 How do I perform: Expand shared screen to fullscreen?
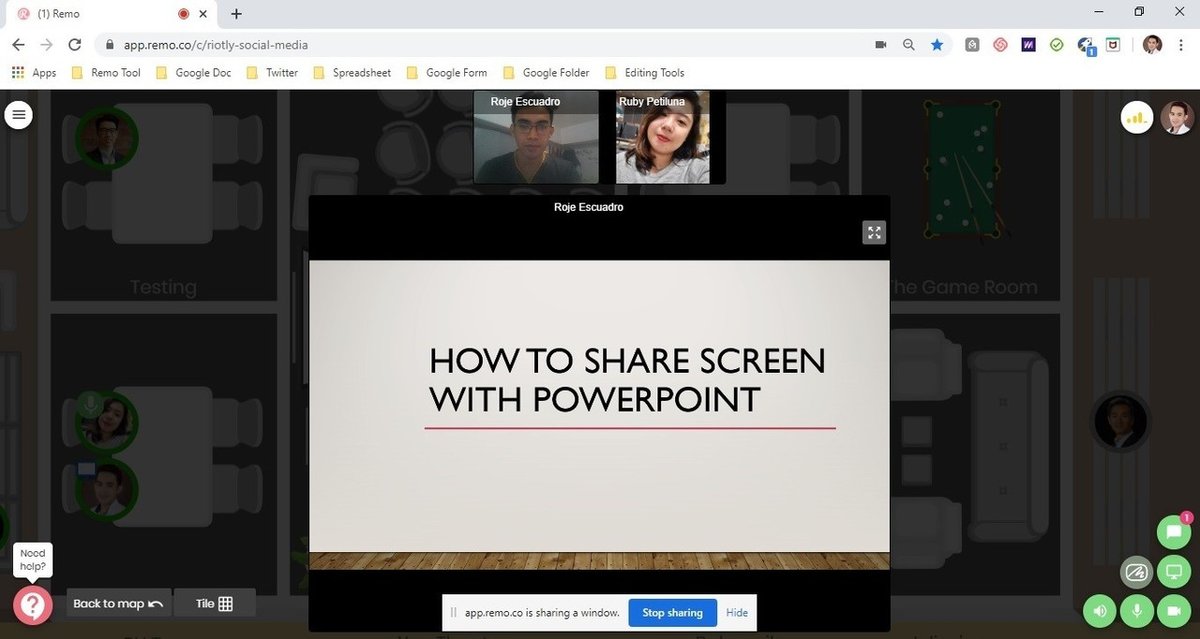point(874,232)
